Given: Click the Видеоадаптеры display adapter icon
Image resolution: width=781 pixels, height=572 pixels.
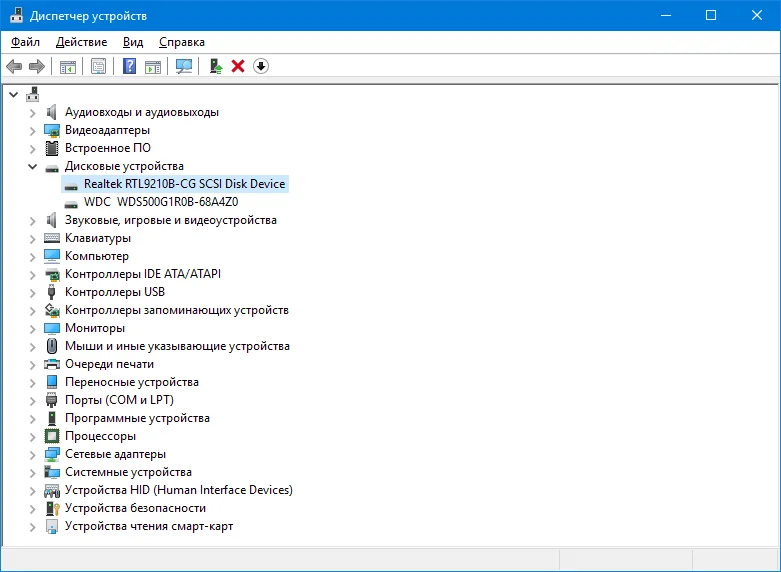Looking at the screenshot, I should point(52,130).
